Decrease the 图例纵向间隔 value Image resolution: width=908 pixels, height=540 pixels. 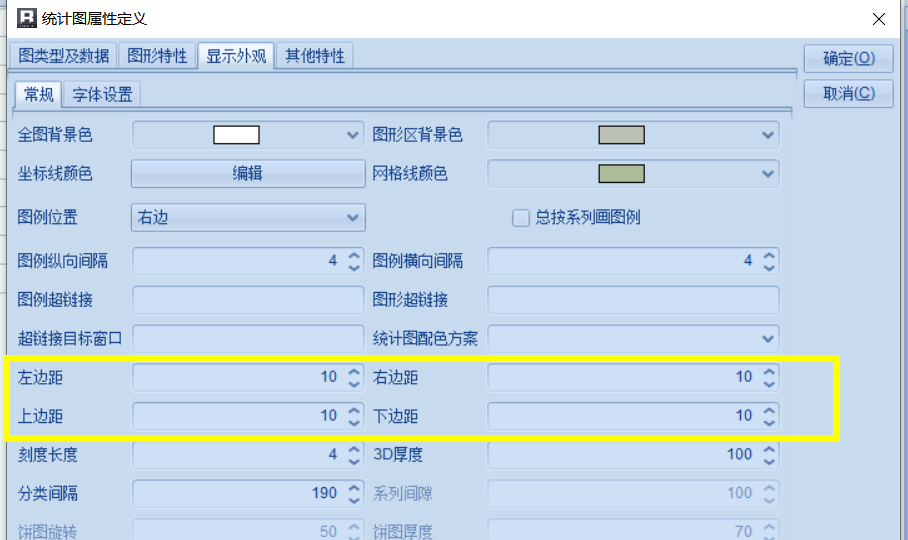click(354, 268)
